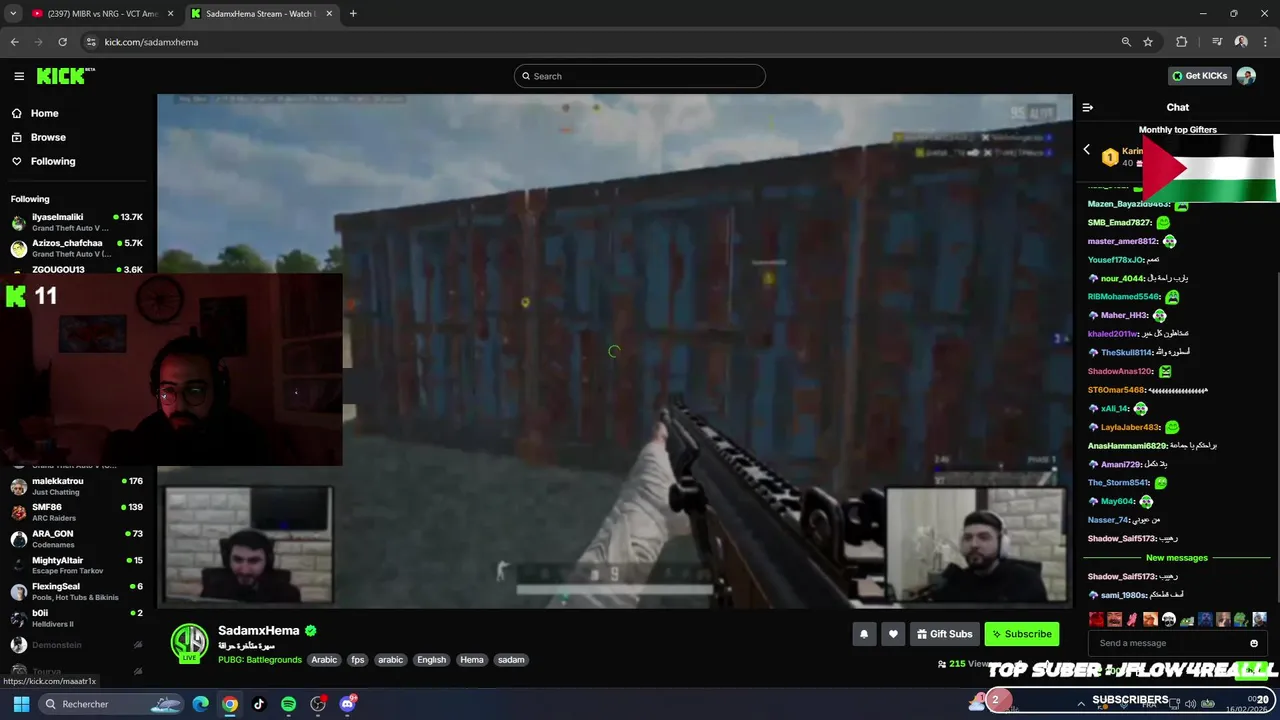Open Spotify from taskbar
The image size is (1280, 720).
point(289,704)
